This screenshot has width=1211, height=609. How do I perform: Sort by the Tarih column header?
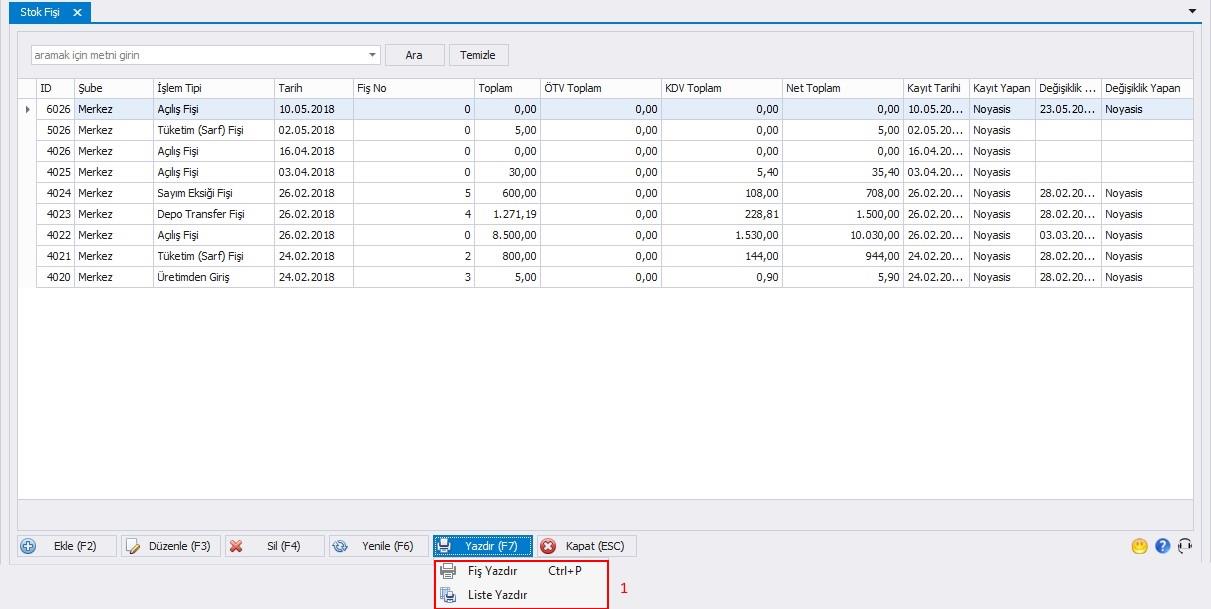point(314,88)
